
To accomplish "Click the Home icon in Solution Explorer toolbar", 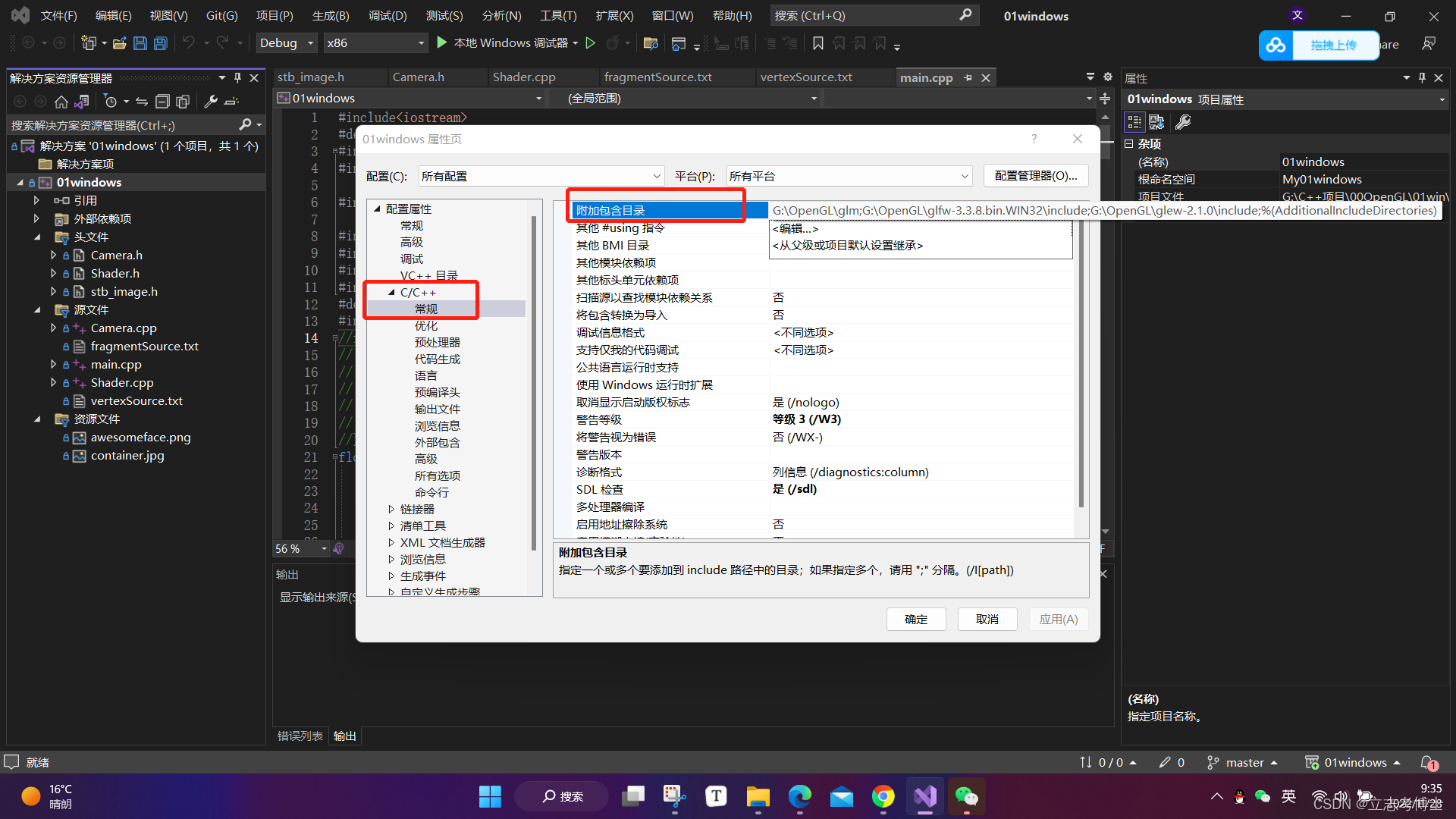I will 61,101.
